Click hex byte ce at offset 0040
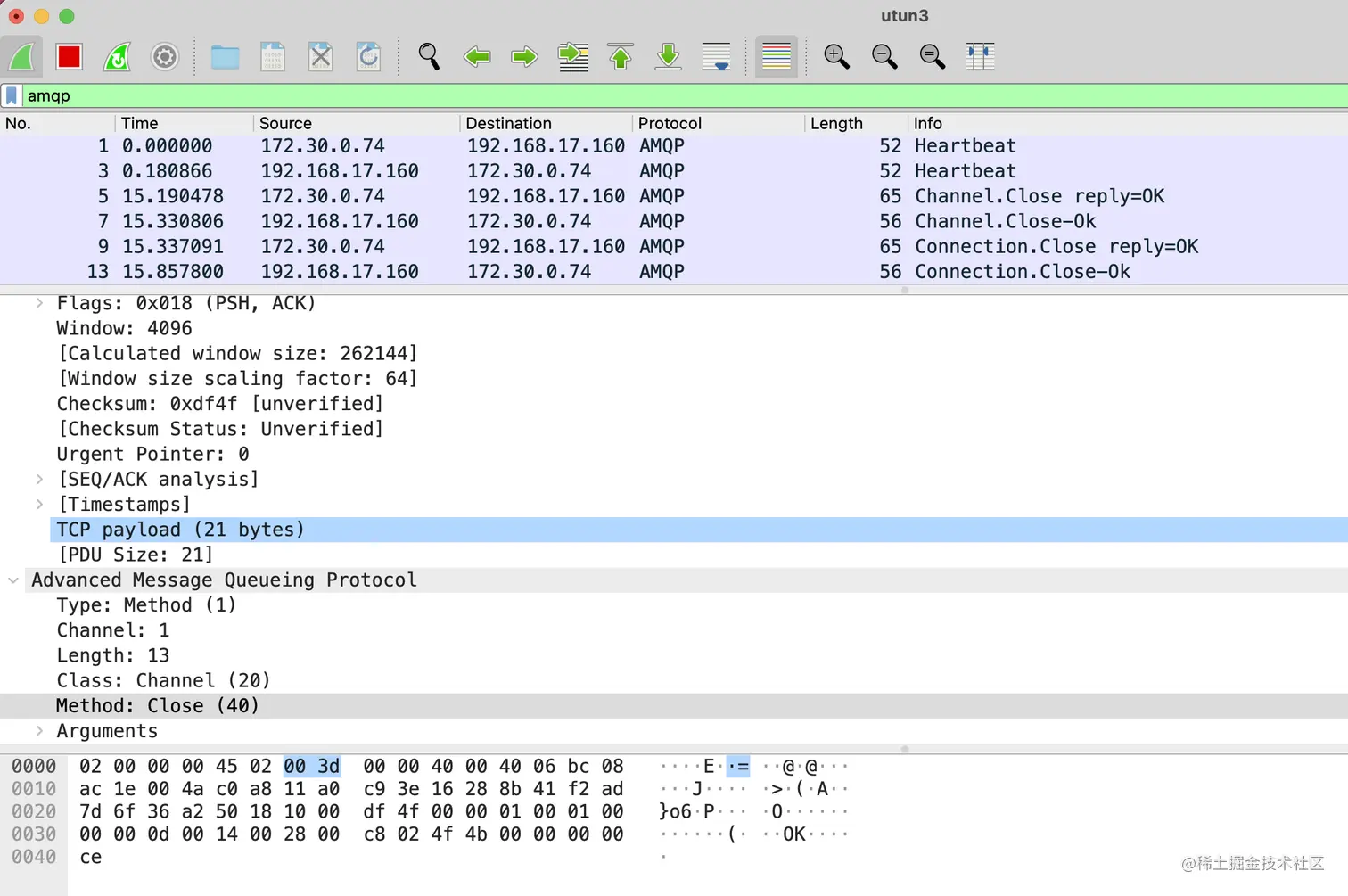1348x896 pixels. tap(91, 857)
